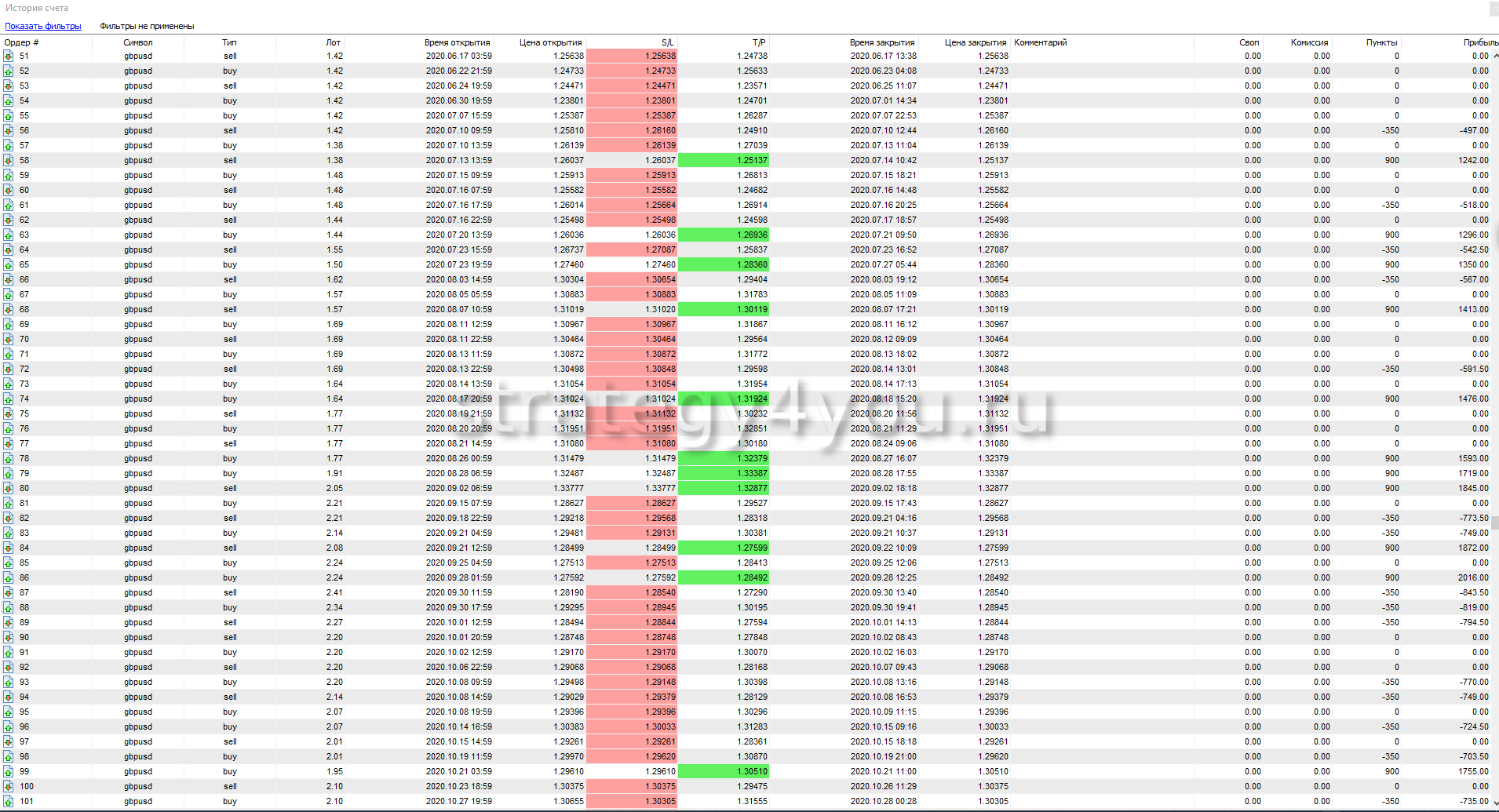Click the Время открытия column header

point(457,42)
